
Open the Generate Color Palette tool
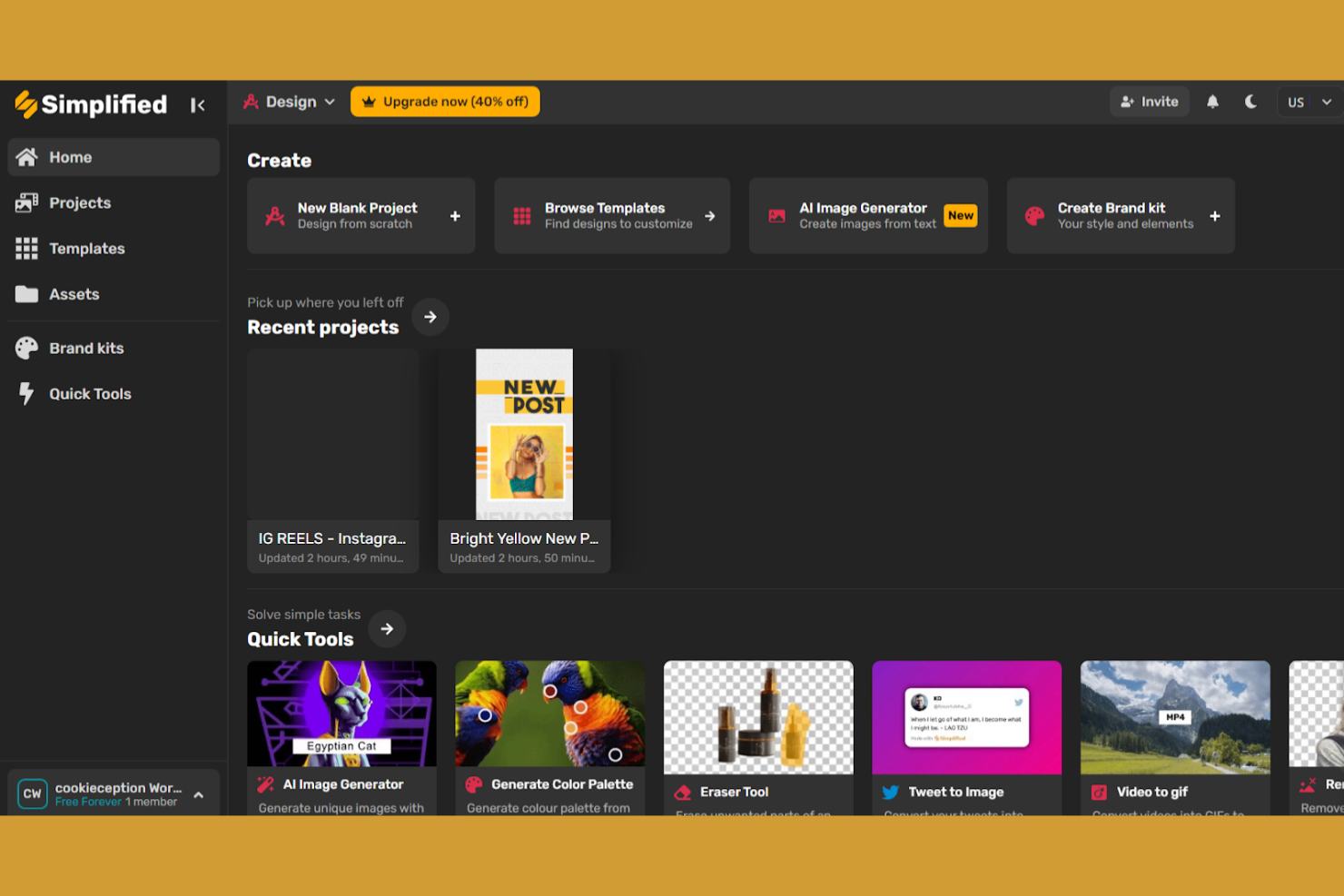click(549, 735)
